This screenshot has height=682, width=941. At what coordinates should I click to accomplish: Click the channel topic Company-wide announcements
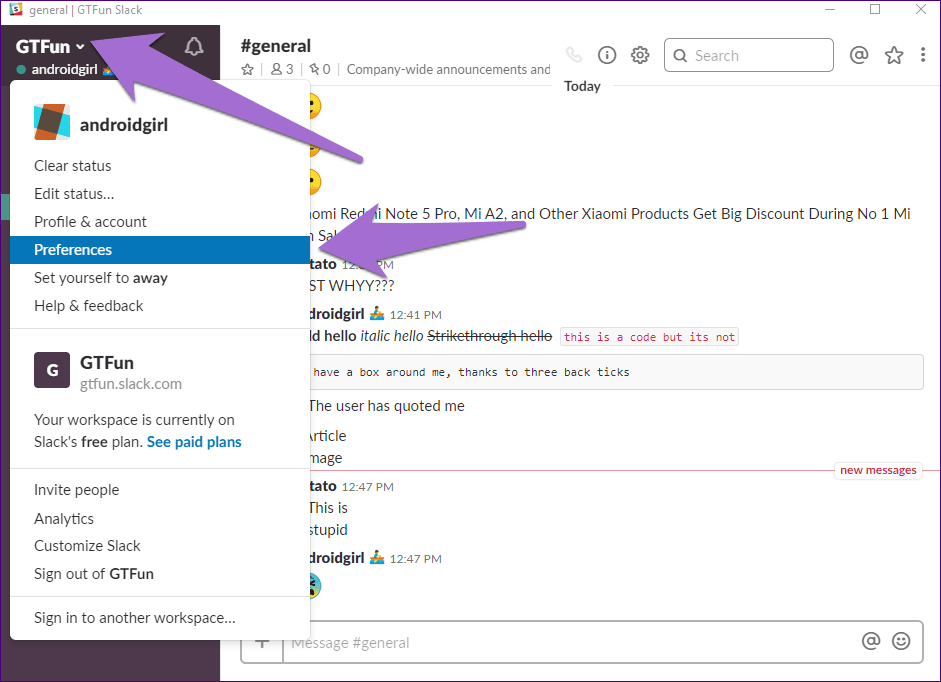click(448, 70)
